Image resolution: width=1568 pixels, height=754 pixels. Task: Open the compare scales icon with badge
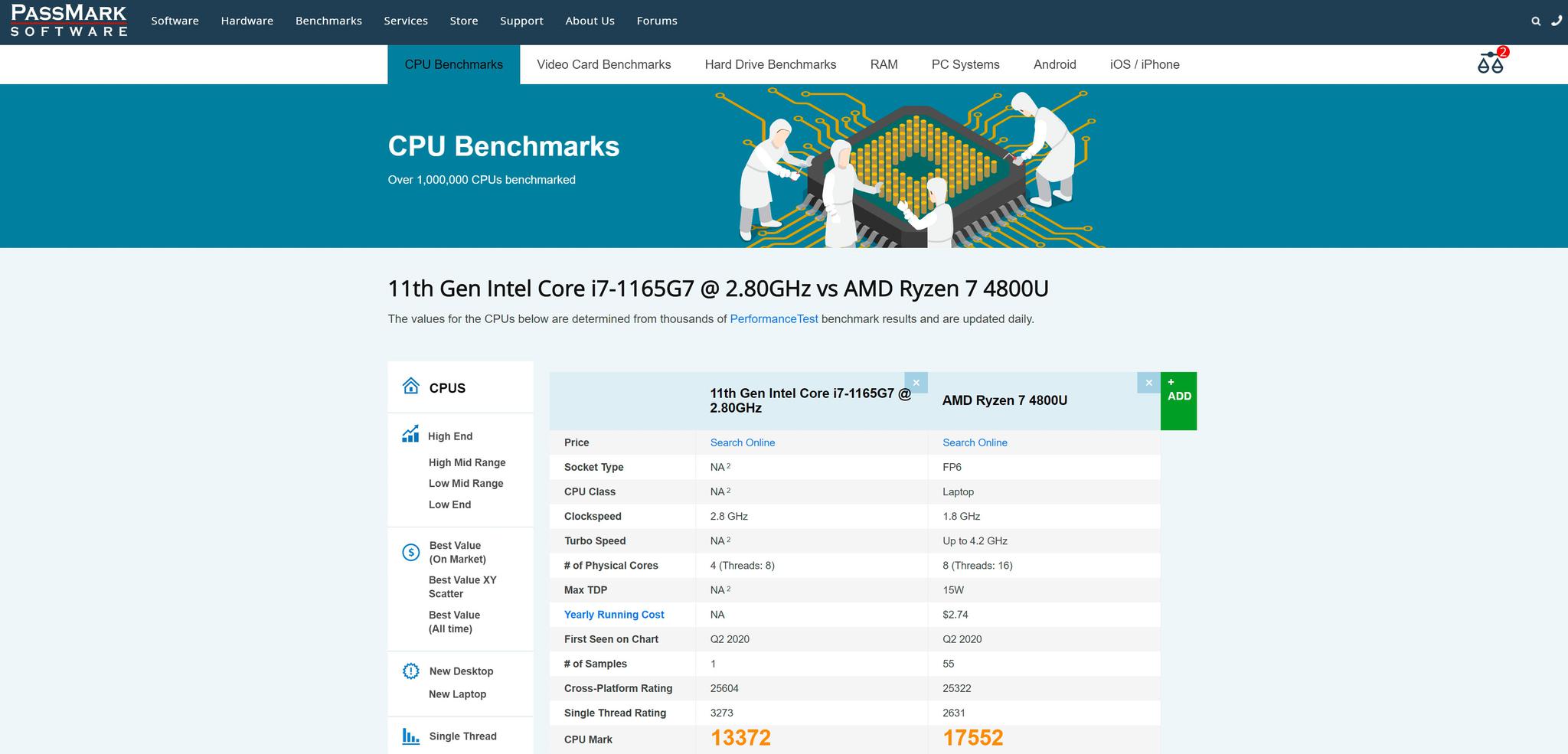pyautogui.click(x=1490, y=63)
